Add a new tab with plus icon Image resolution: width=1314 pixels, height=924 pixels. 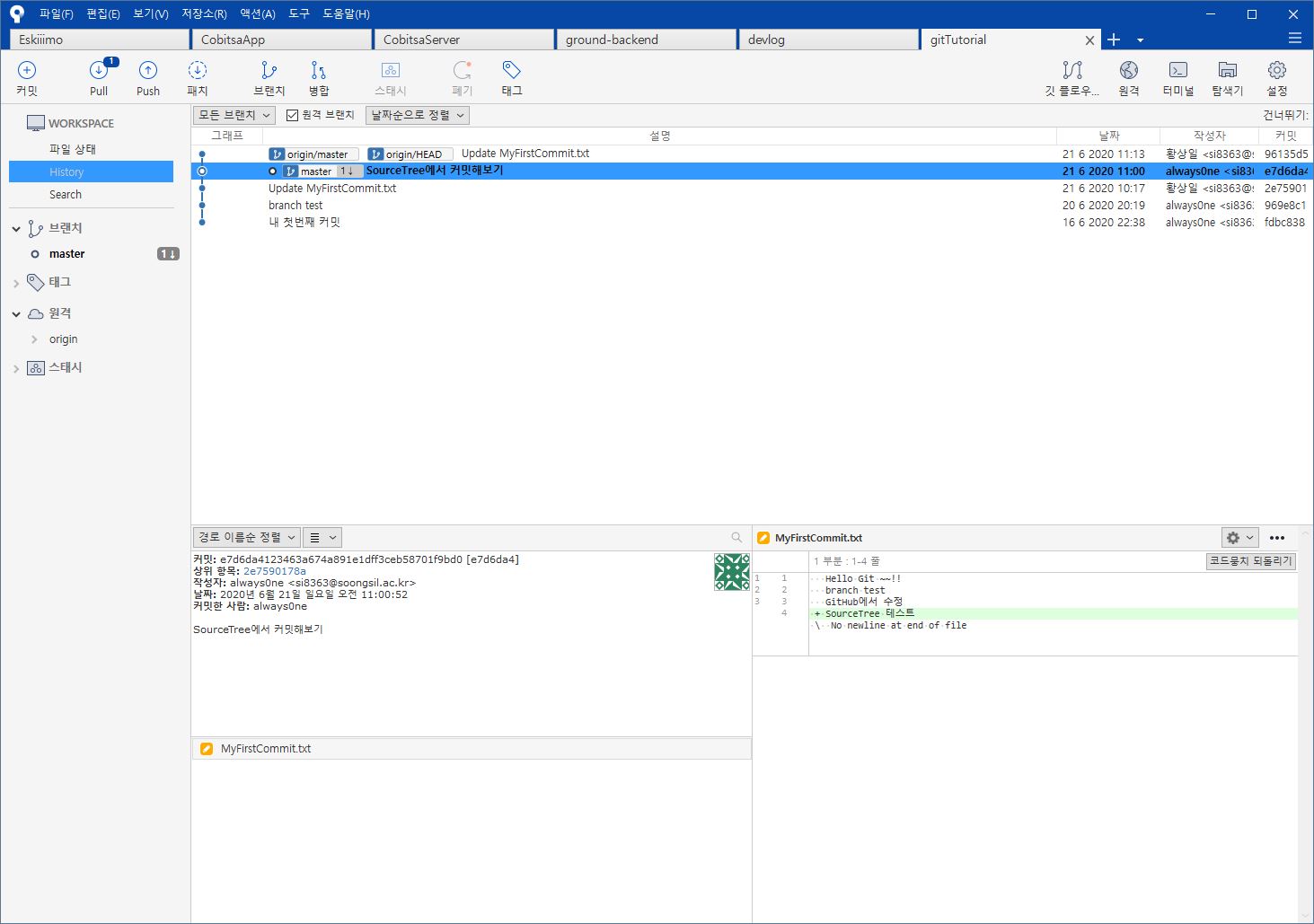pos(1114,40)
